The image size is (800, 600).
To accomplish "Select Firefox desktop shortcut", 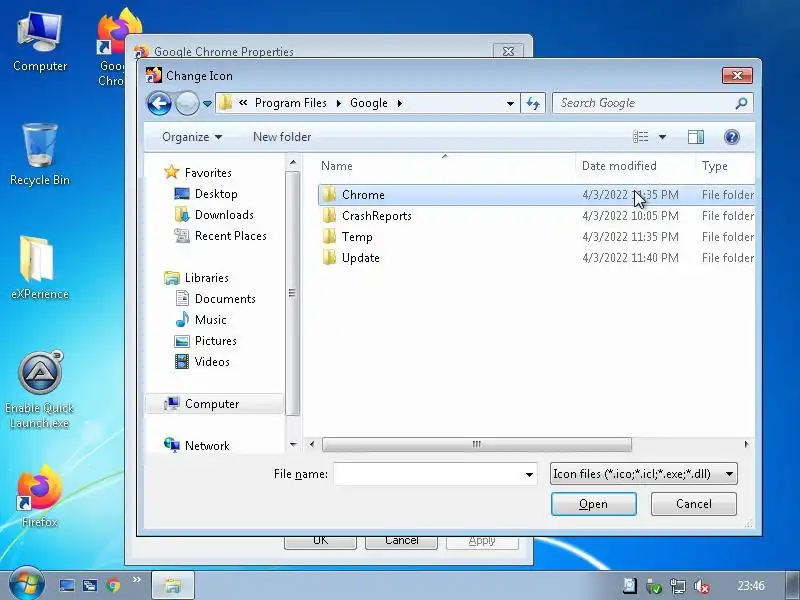I will tap(40, 496).
